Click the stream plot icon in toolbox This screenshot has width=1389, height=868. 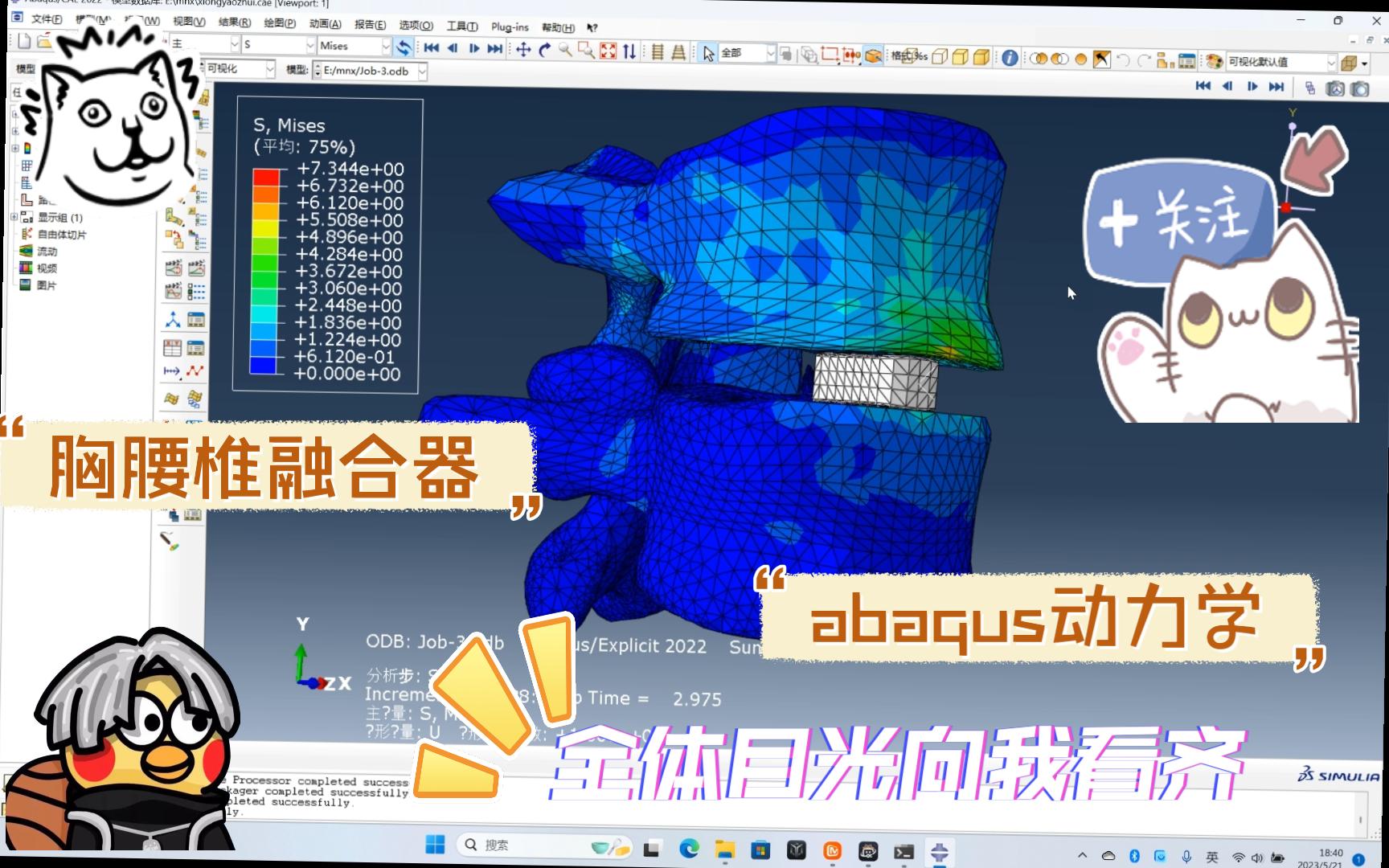172,399
